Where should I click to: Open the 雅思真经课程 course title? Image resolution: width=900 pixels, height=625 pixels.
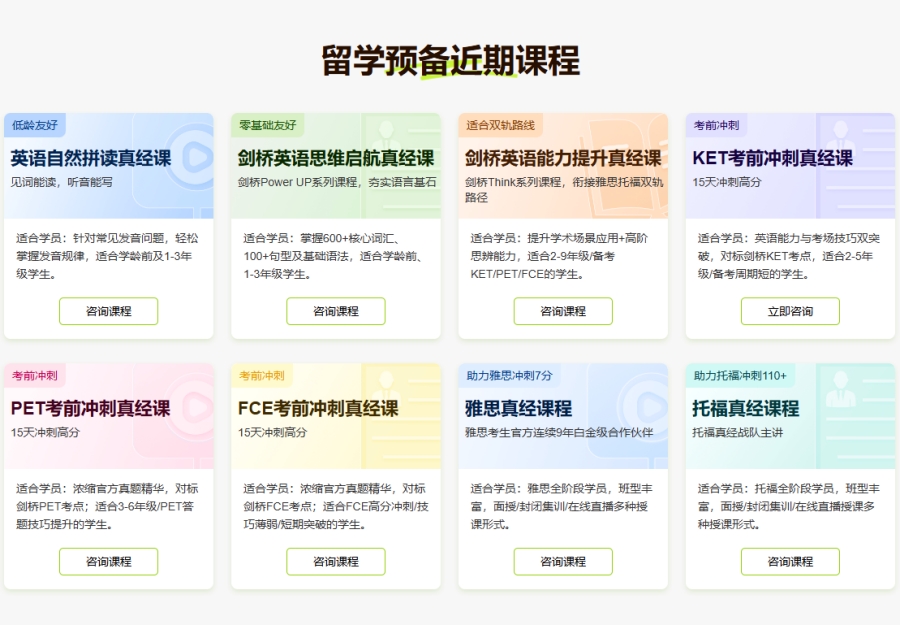518,408
